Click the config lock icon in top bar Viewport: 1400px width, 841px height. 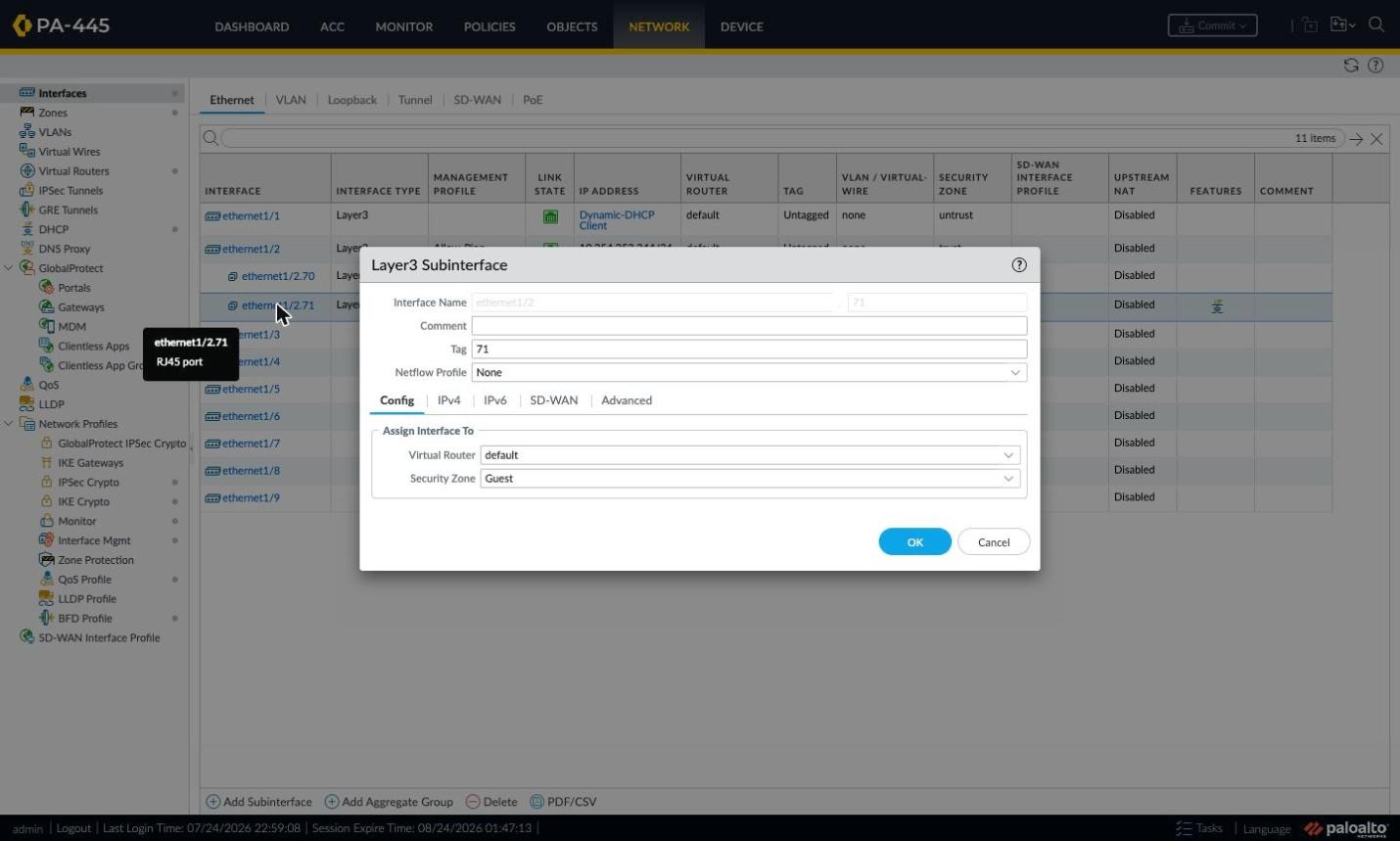coord(1310,25)
